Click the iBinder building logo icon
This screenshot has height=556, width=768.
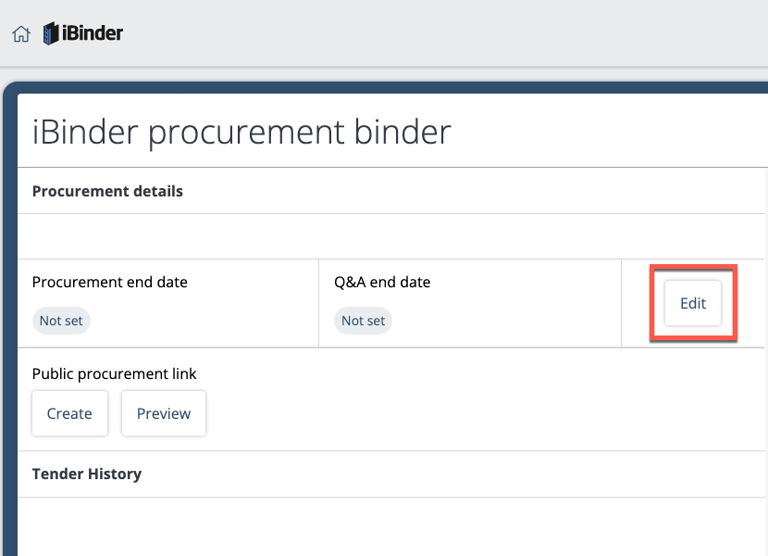coord(51,34)
